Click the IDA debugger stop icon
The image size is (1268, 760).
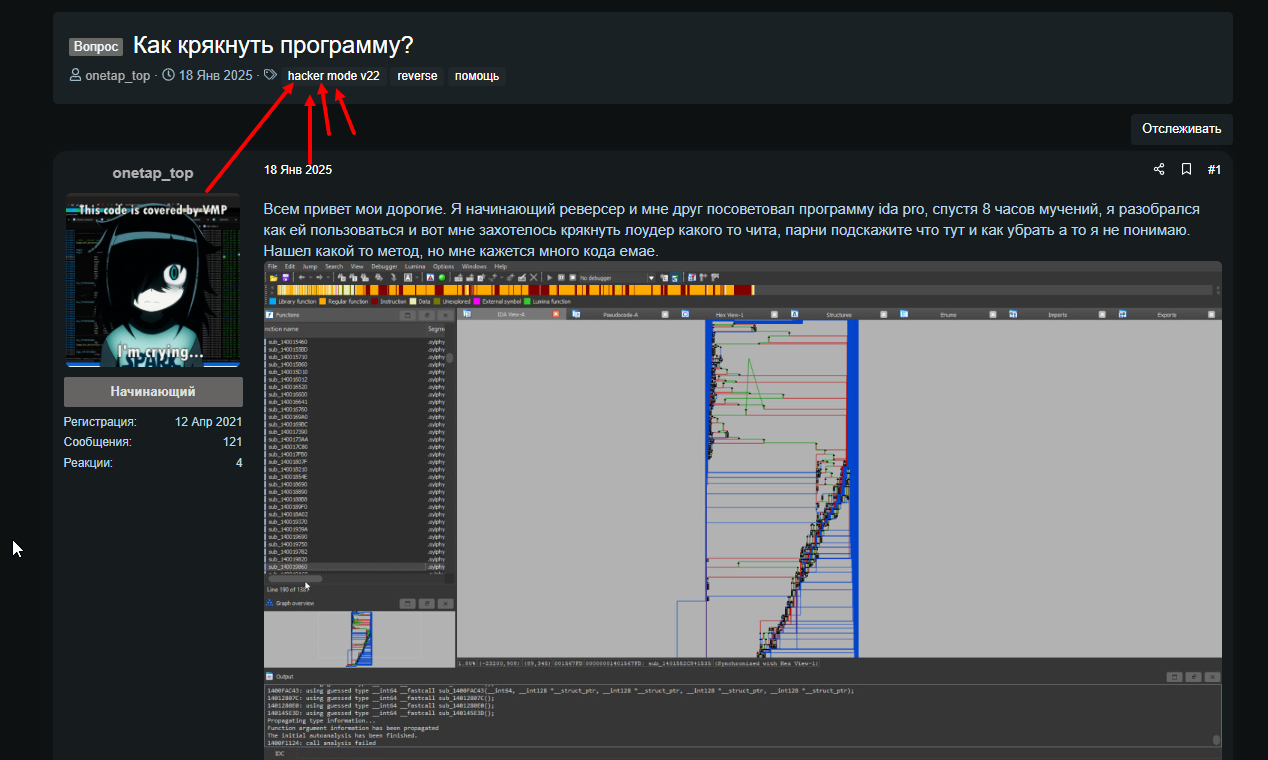coord(573,278)
